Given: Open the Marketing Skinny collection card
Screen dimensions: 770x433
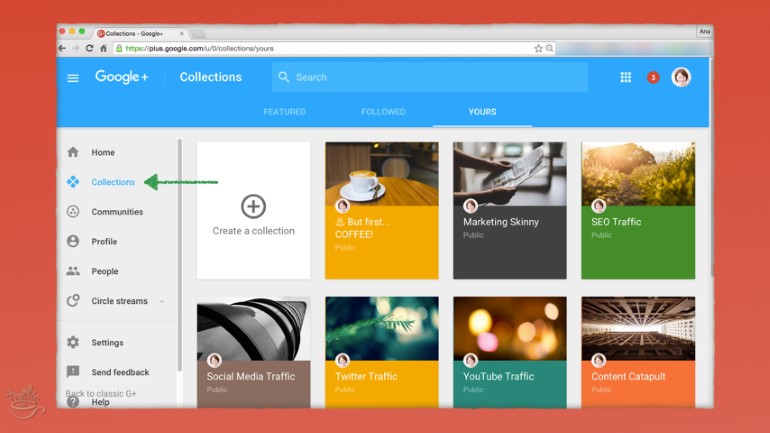Looking at the screenshot, I should (510, 210).
